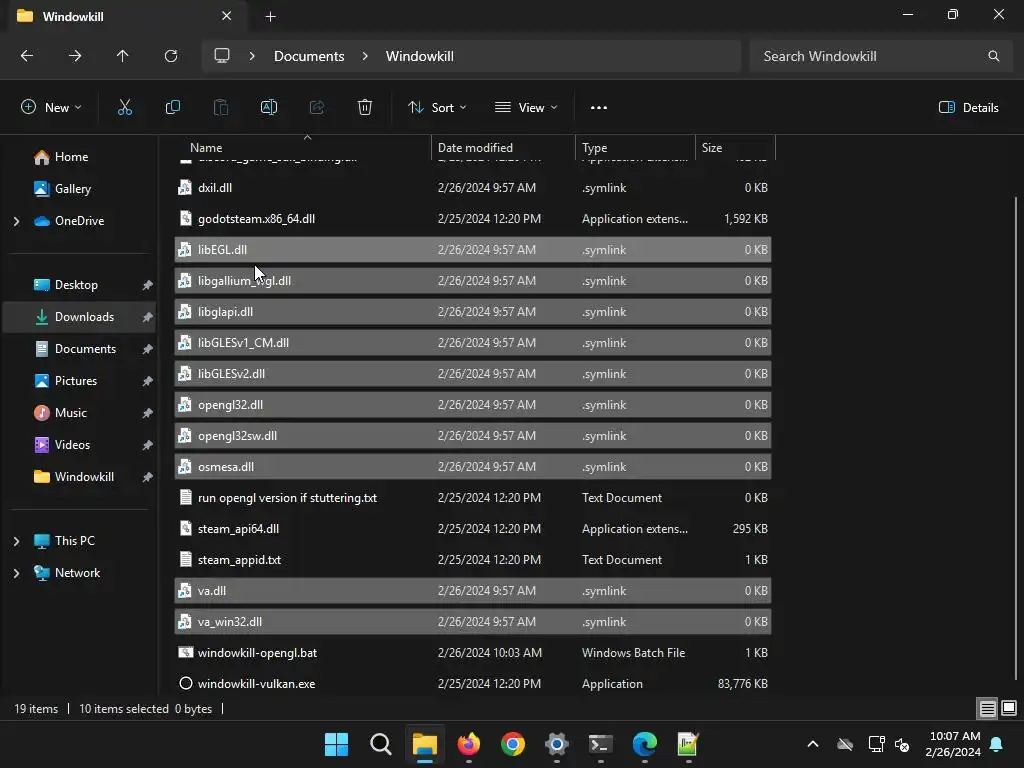Viewport: 1024px width, 768px height.
Task: Go forward with the right arrow
Action: tap(75, 56)
